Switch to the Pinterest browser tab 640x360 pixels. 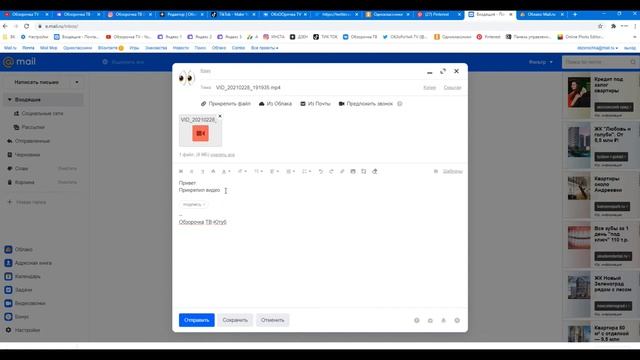[x=439, y=14]
